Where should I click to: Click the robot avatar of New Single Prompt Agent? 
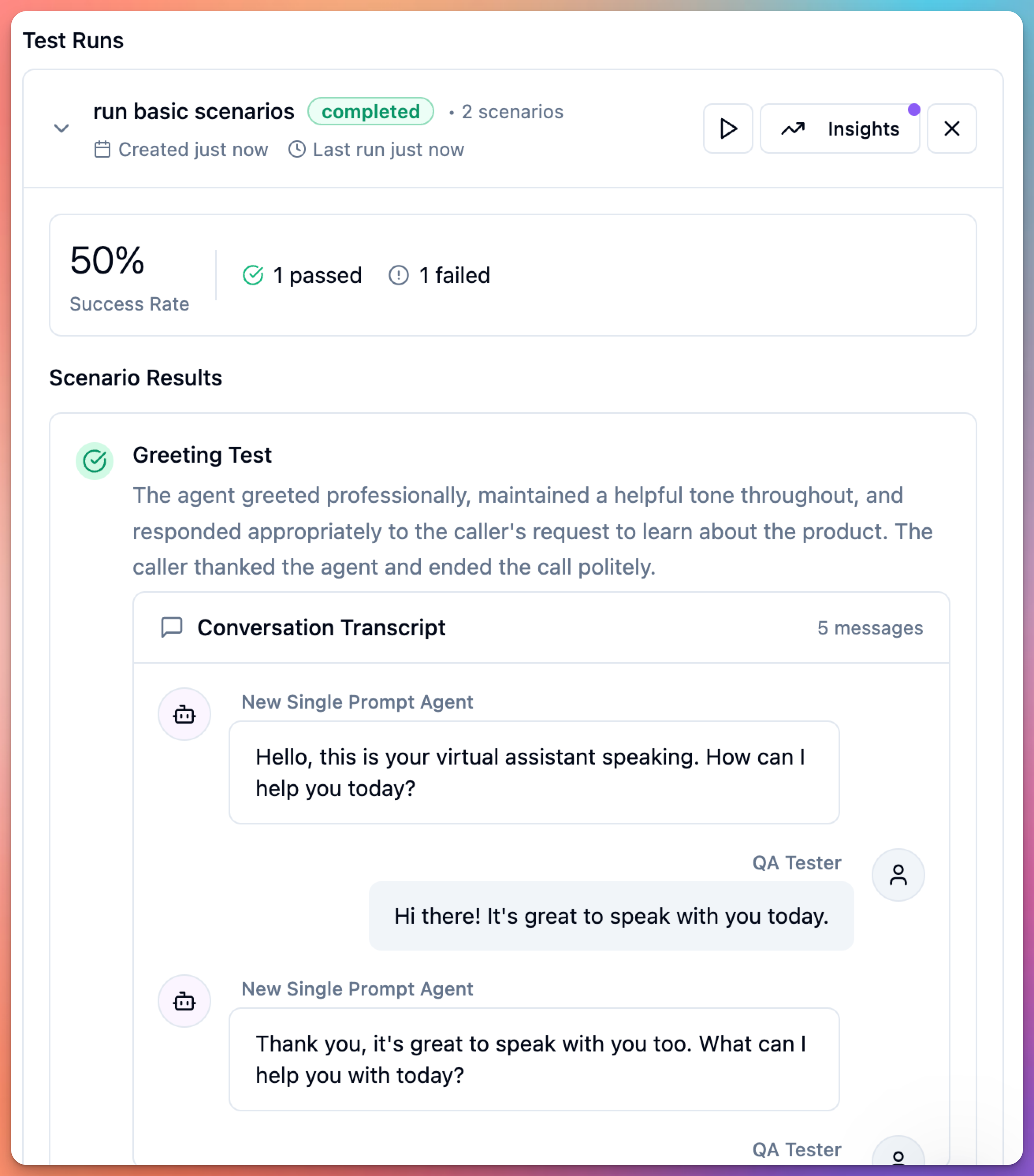point(184,714)
